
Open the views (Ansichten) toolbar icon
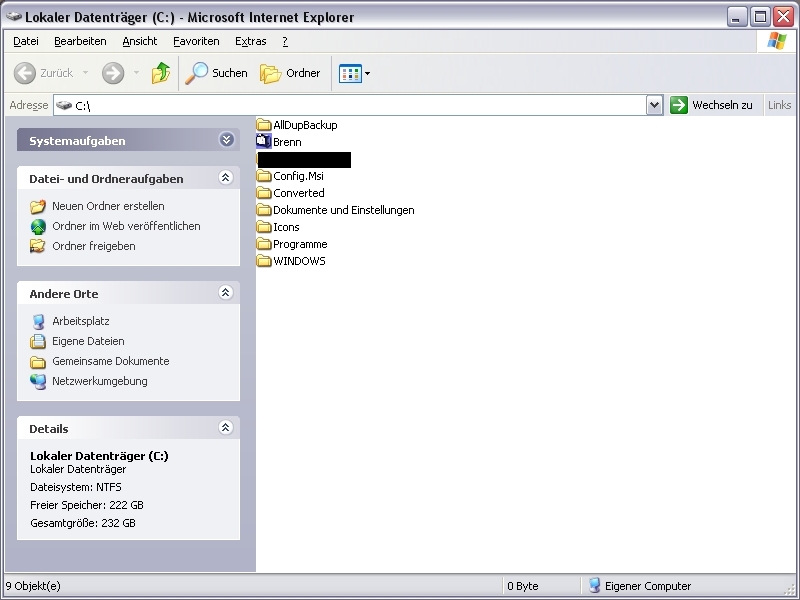(x=350, y=73)
